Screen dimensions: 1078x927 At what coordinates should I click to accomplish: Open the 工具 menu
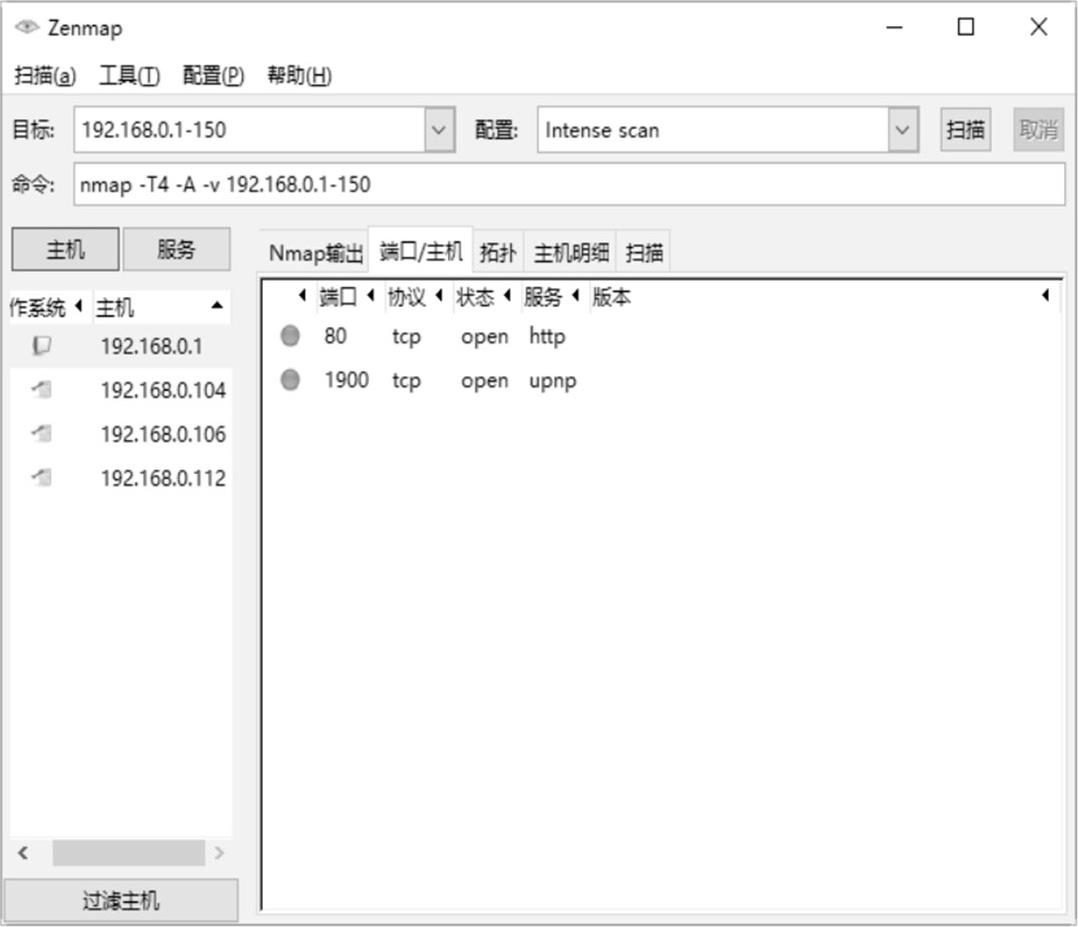pos(129,76)
